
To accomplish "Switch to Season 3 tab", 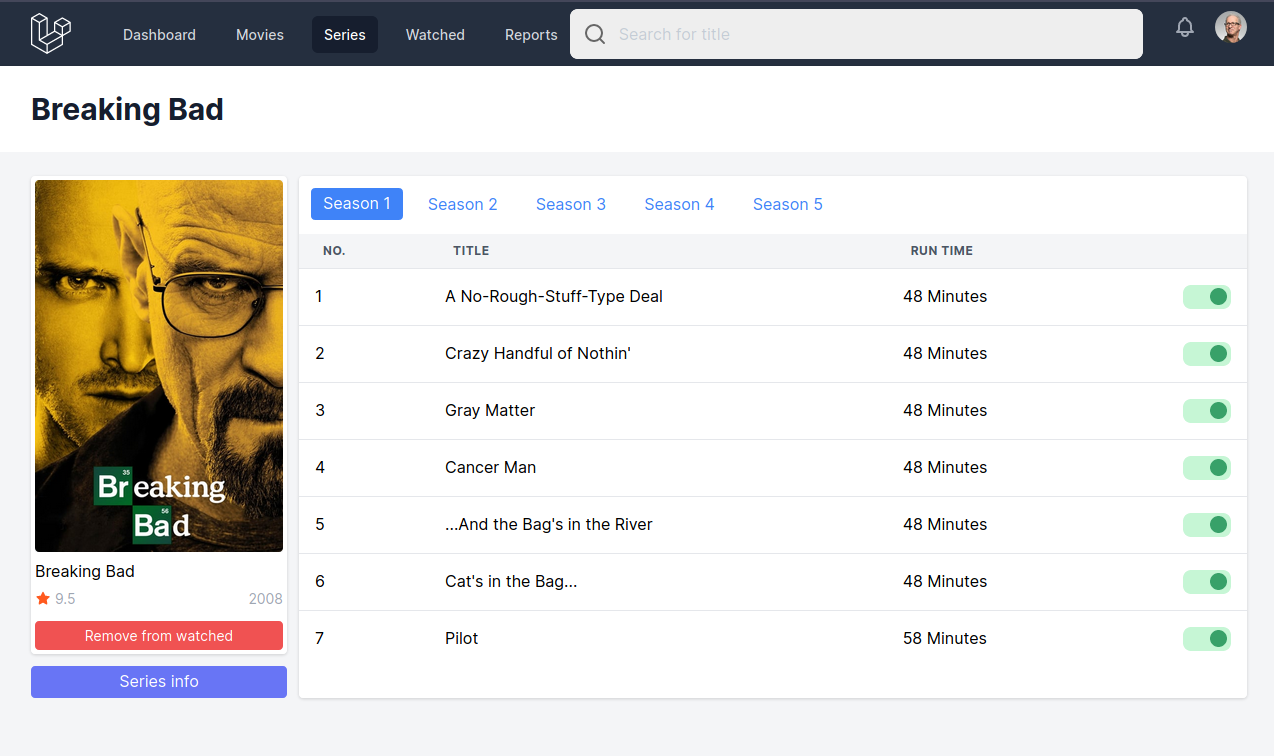I will click(x=571, y=204).
